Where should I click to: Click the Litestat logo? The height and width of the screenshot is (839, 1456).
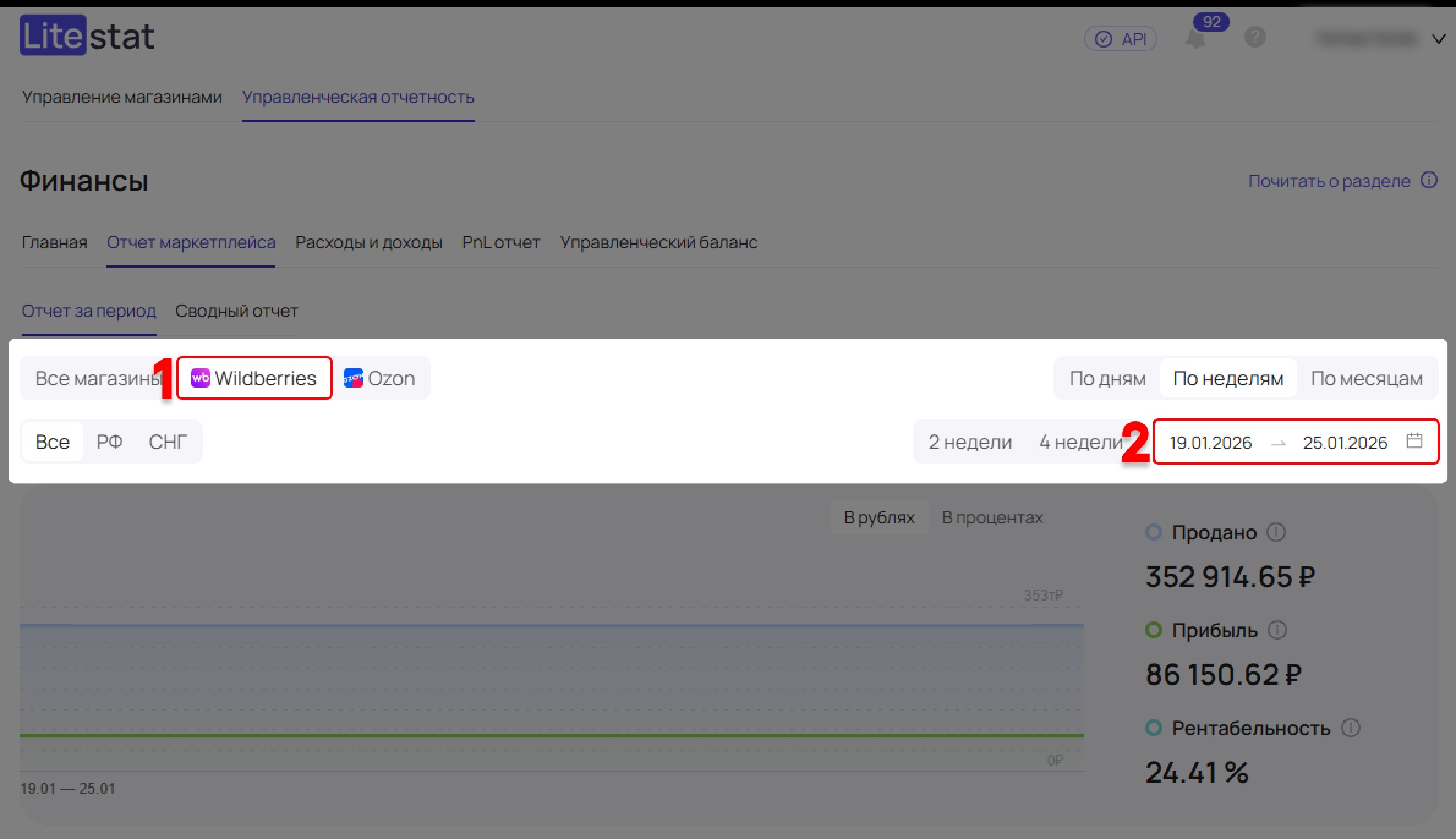pyautogui.click(x=87, y=36)
